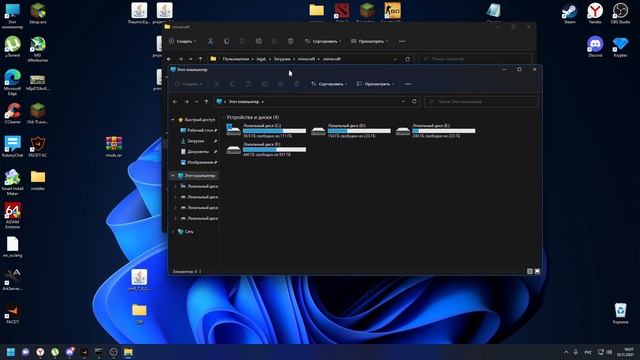Click the Copy icon in the minecraft window toolbar
This screenshot has height=360, width=640.
(227, 41)
